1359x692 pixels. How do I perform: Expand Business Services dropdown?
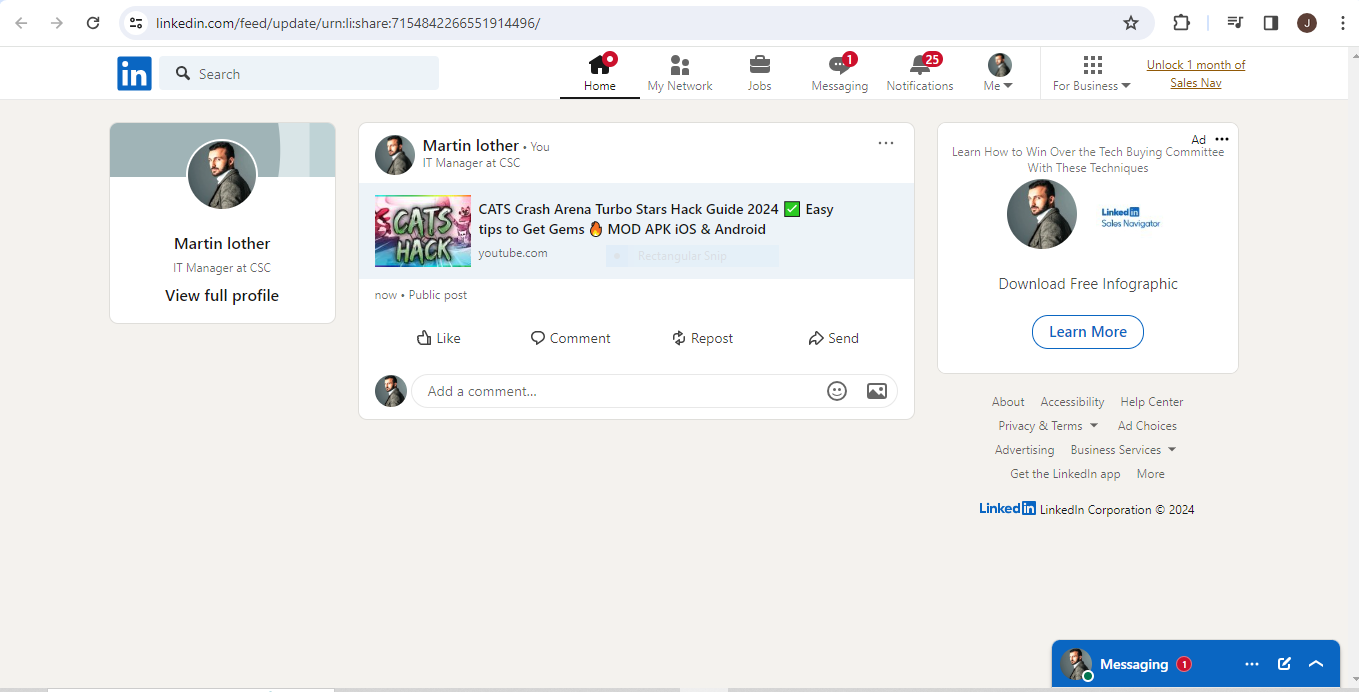pos(1123,450)
